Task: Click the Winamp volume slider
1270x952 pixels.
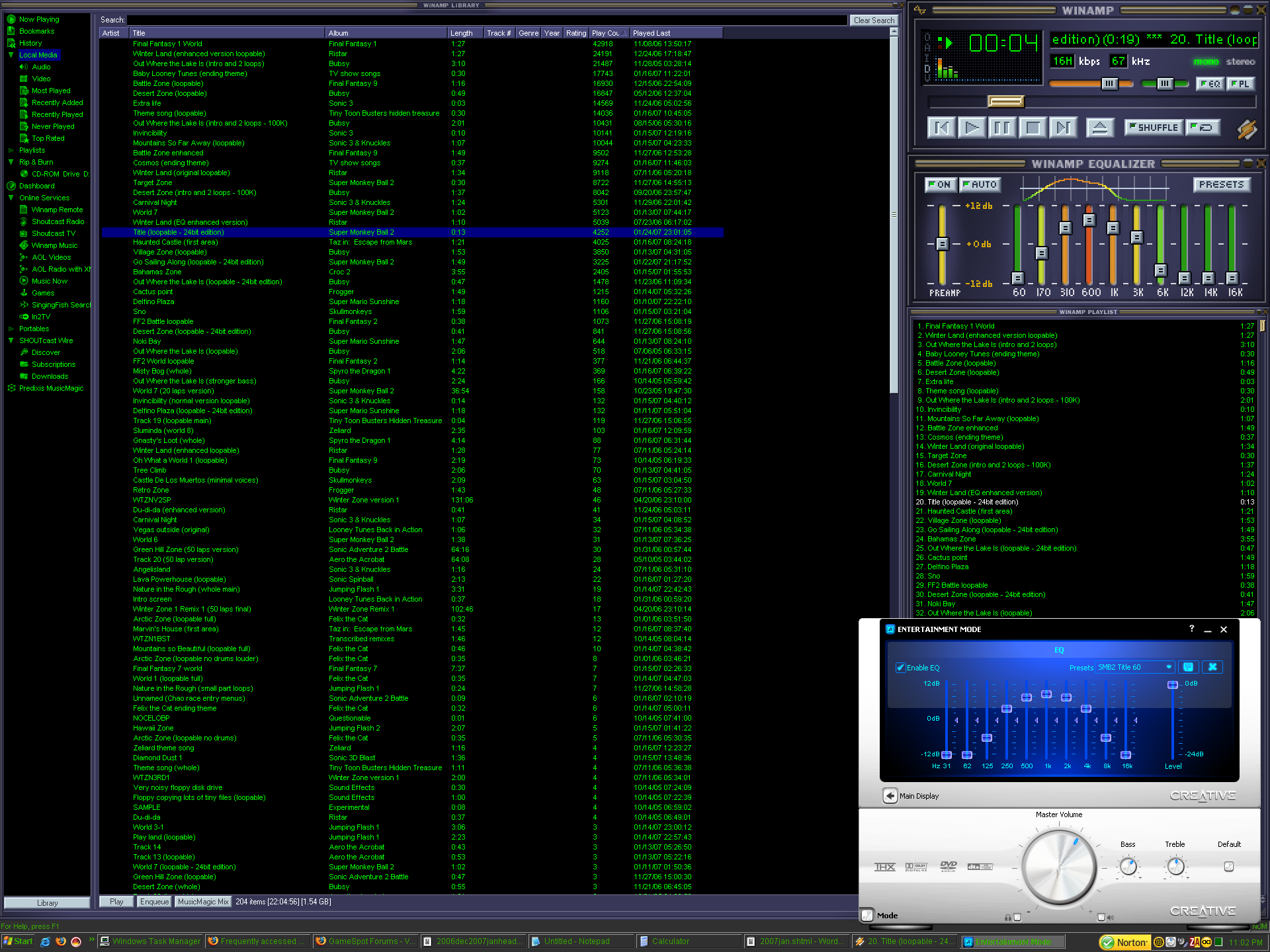Action: [1091, 84]
